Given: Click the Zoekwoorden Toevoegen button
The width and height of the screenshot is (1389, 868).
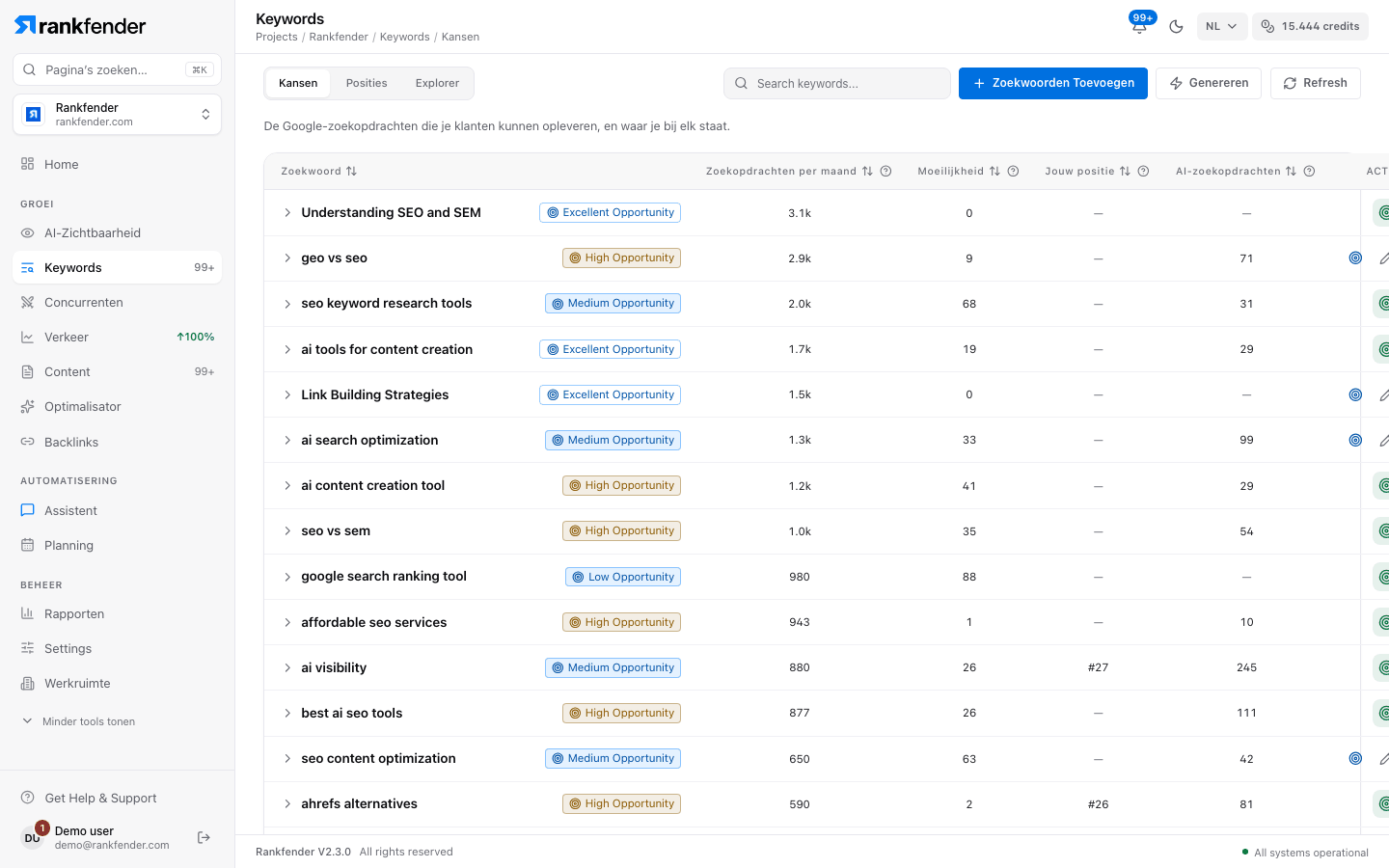Looking at the screenshot, I should coord(1053,83).
